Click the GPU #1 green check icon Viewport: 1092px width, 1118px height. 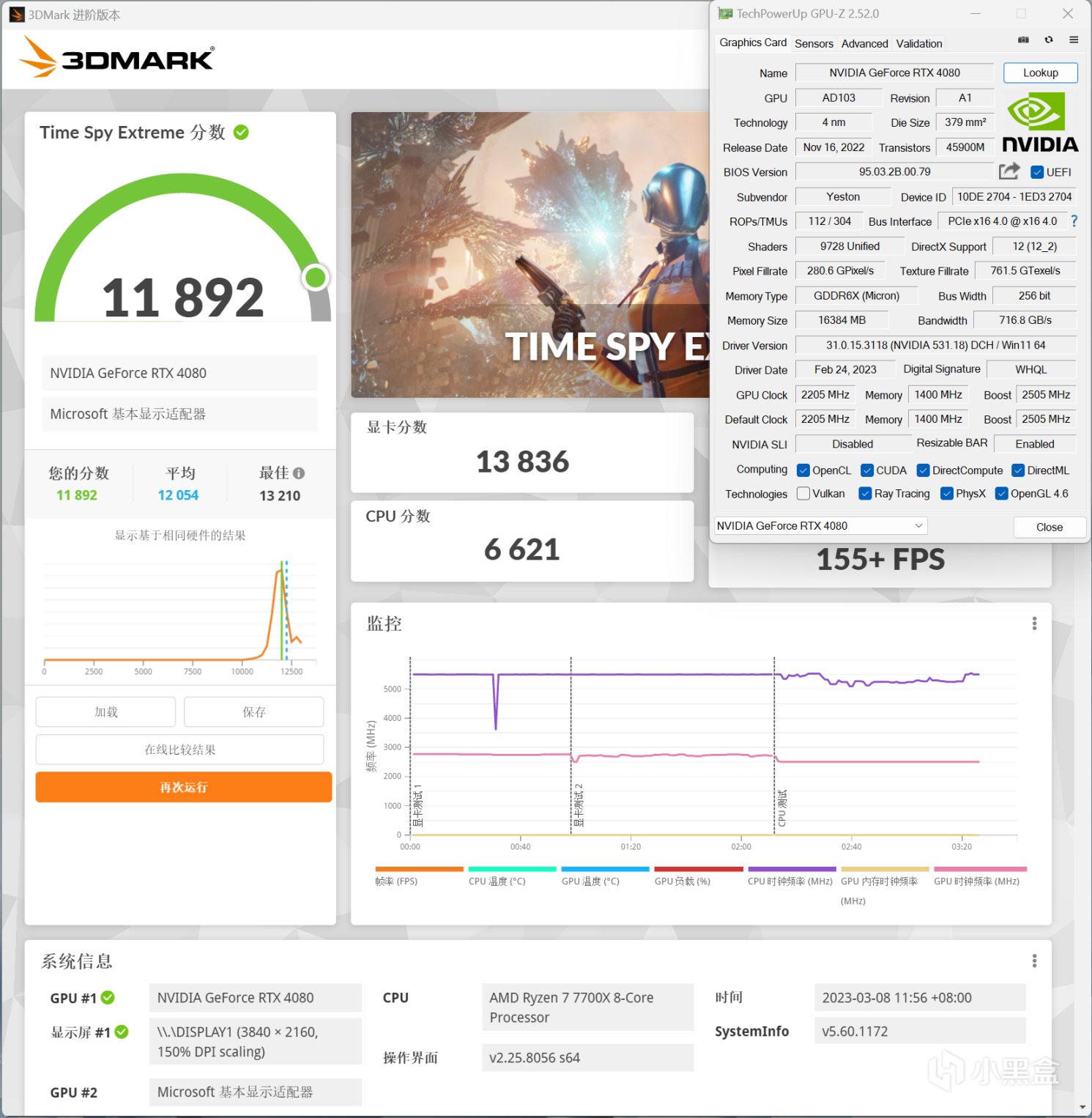coord(108,998)
